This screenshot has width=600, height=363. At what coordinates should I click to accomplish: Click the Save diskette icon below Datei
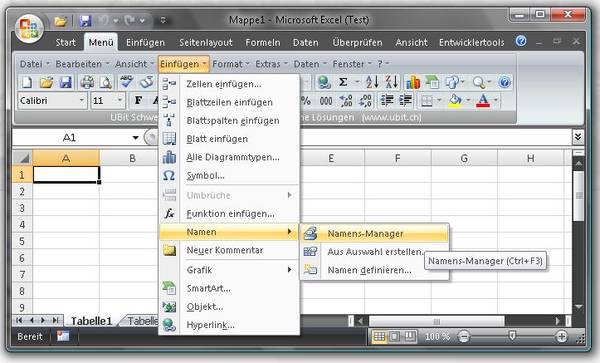coord(66,82)
